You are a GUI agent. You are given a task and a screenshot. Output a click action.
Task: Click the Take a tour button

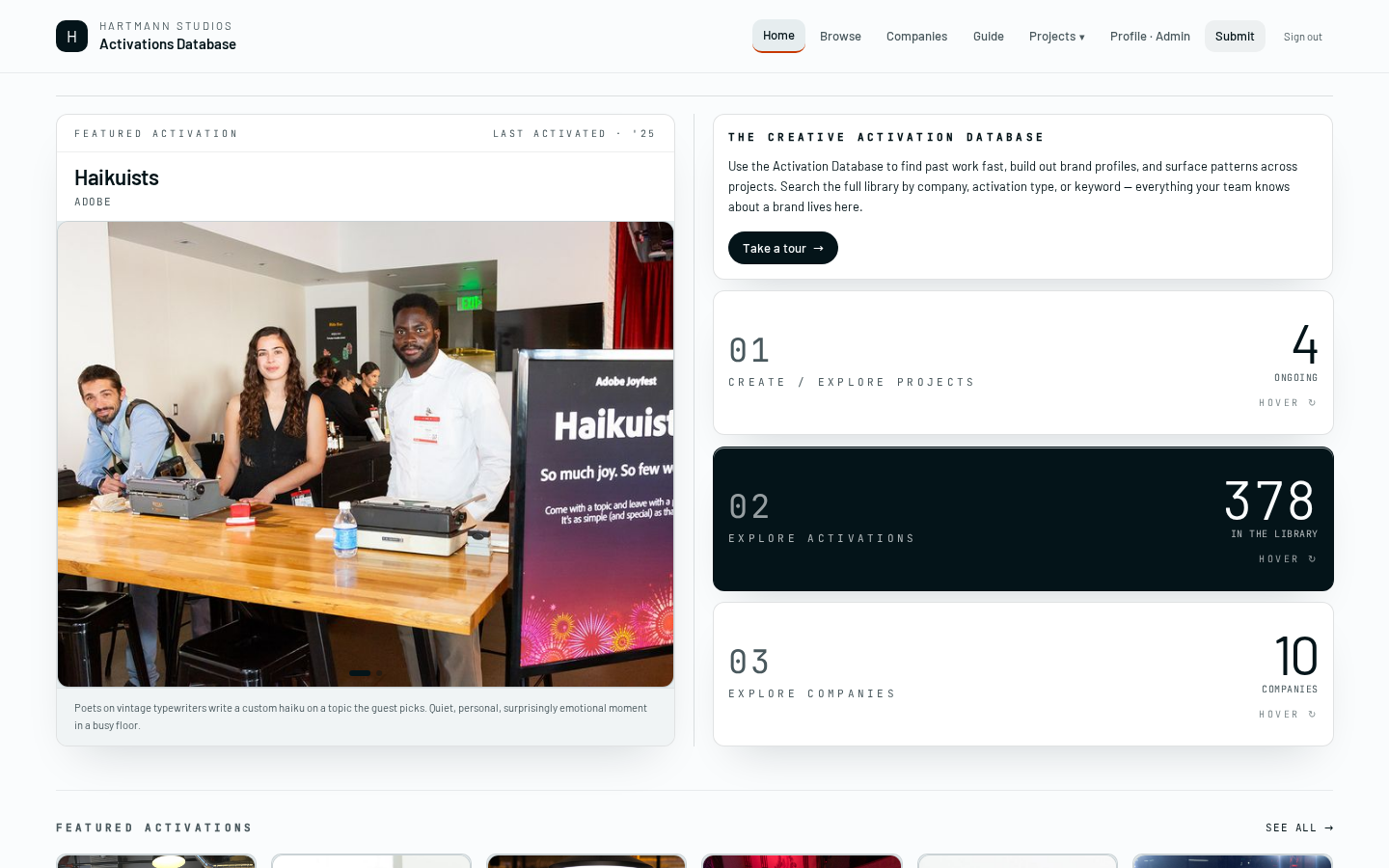[782, 248]
